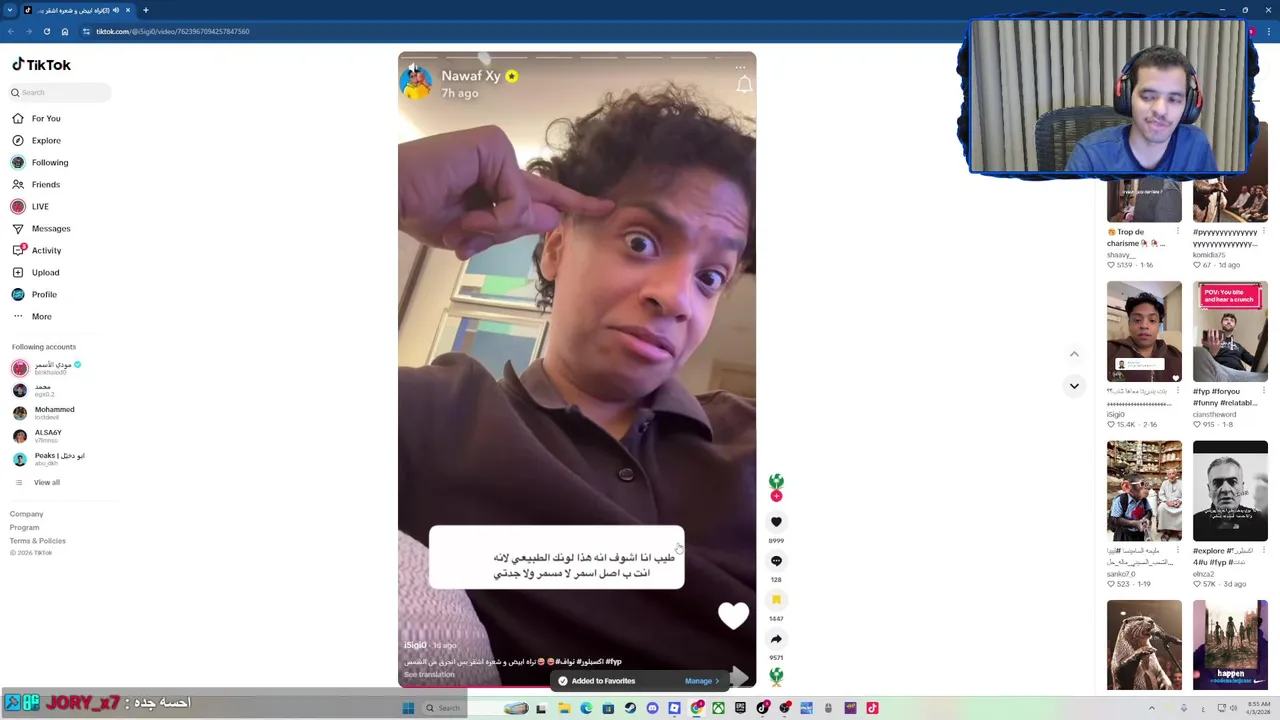Screen dimensions: 1280x720
Task: Go to next video arrow
Action: (x=1074, y=386)
